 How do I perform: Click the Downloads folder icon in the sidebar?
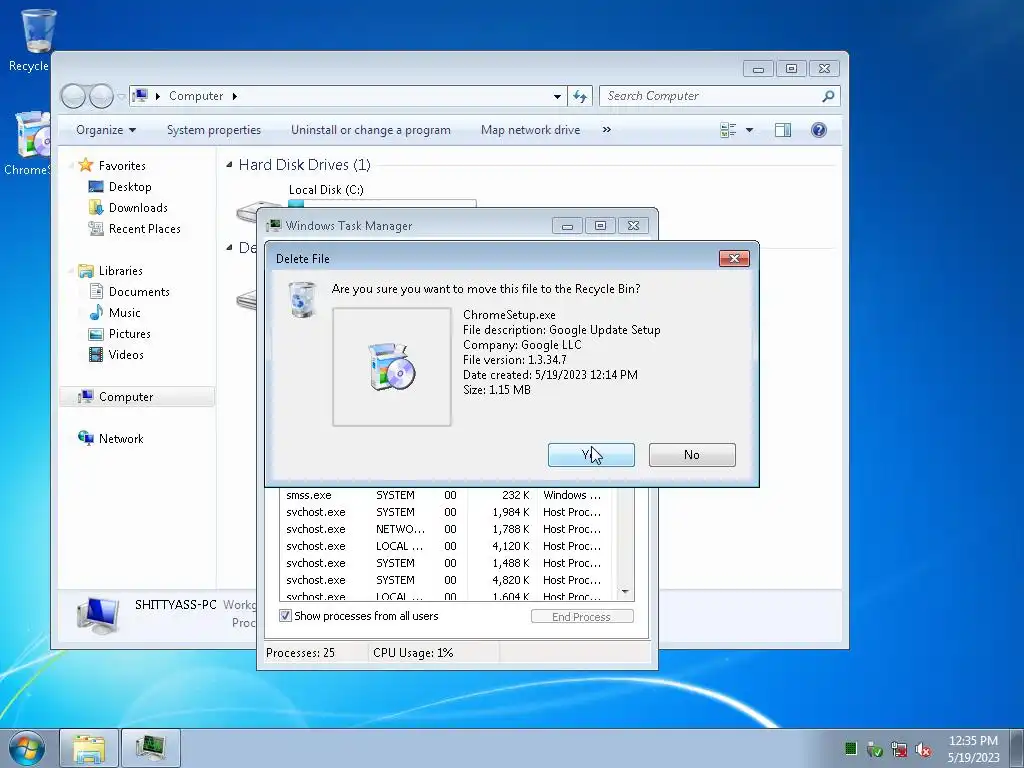[x=96, y=208]
